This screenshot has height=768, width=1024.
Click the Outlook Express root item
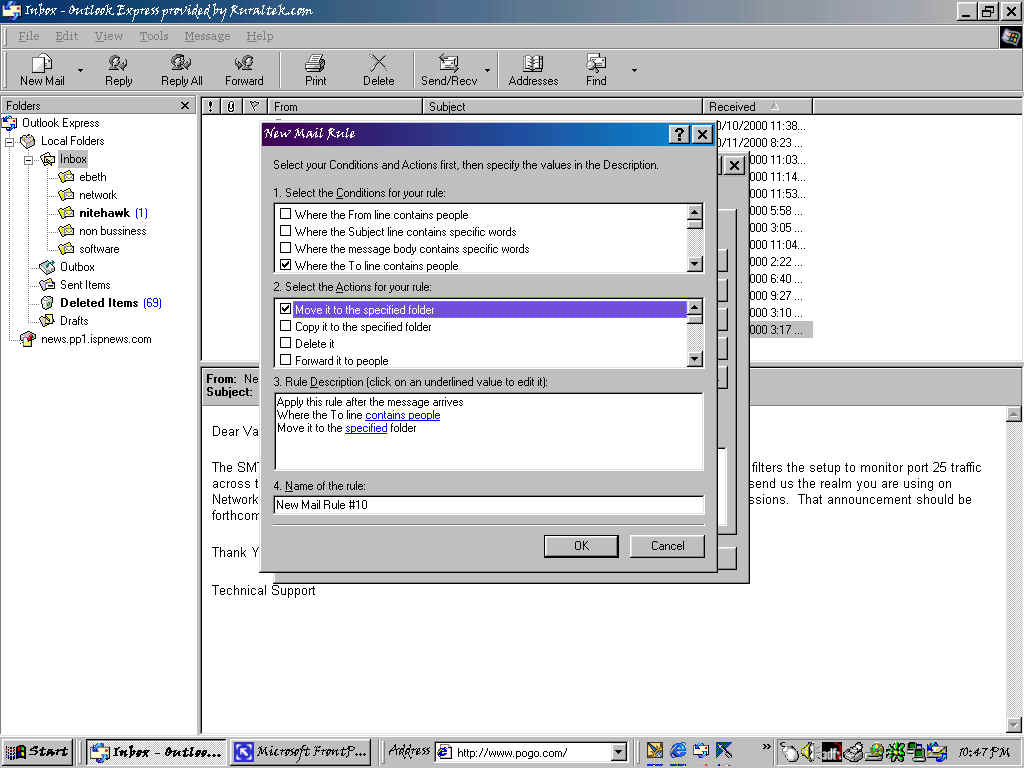click(x=60, y=123)
